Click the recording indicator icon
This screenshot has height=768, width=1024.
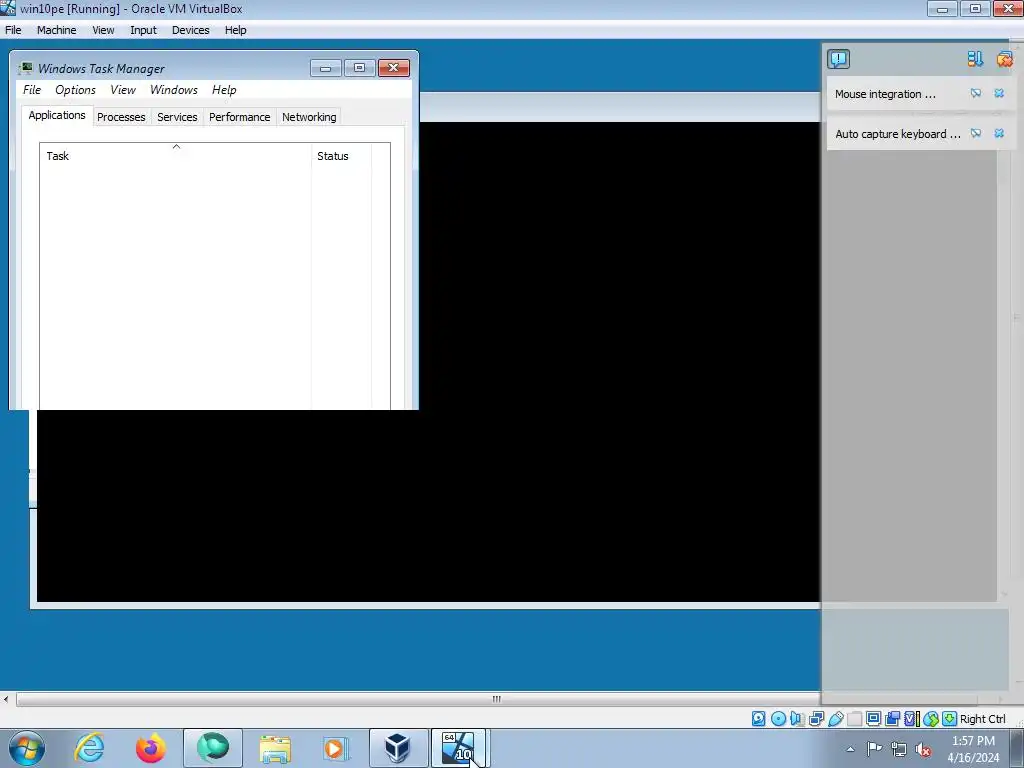(x=892, y=719)
